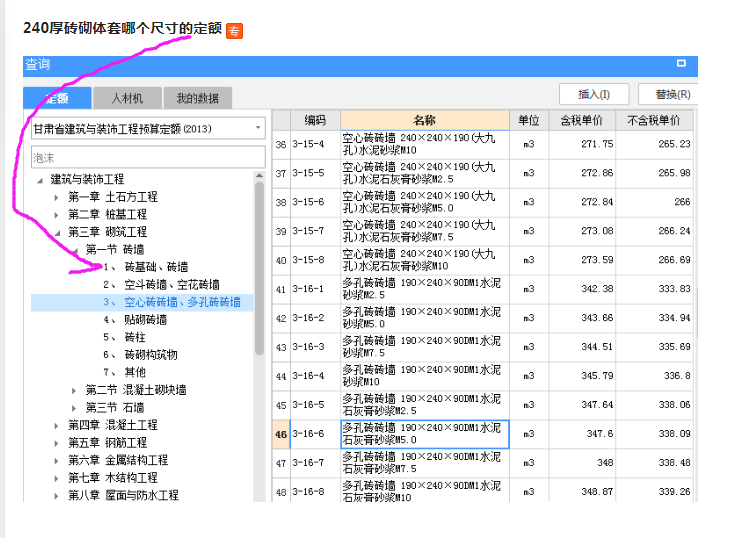Select code cell 3-16-4
The width and height of the screenshot is (731, 538).
pyautogui.click(x=315, y=376)
